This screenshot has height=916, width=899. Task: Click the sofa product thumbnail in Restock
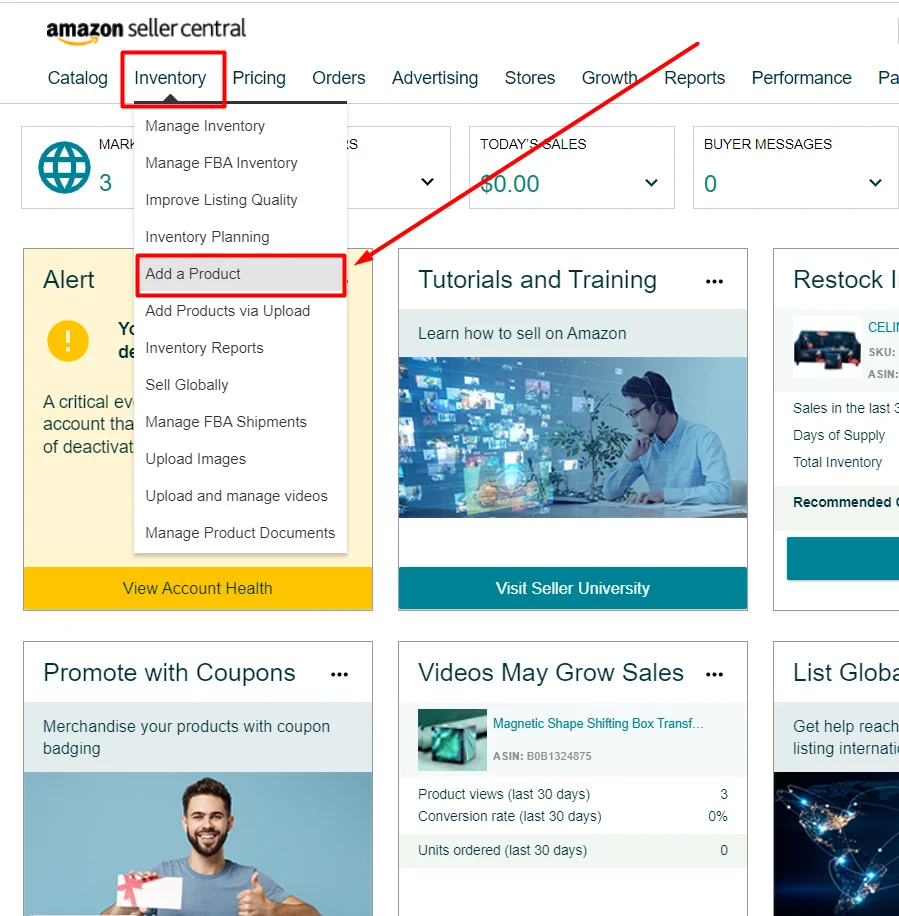pos(827,349)
